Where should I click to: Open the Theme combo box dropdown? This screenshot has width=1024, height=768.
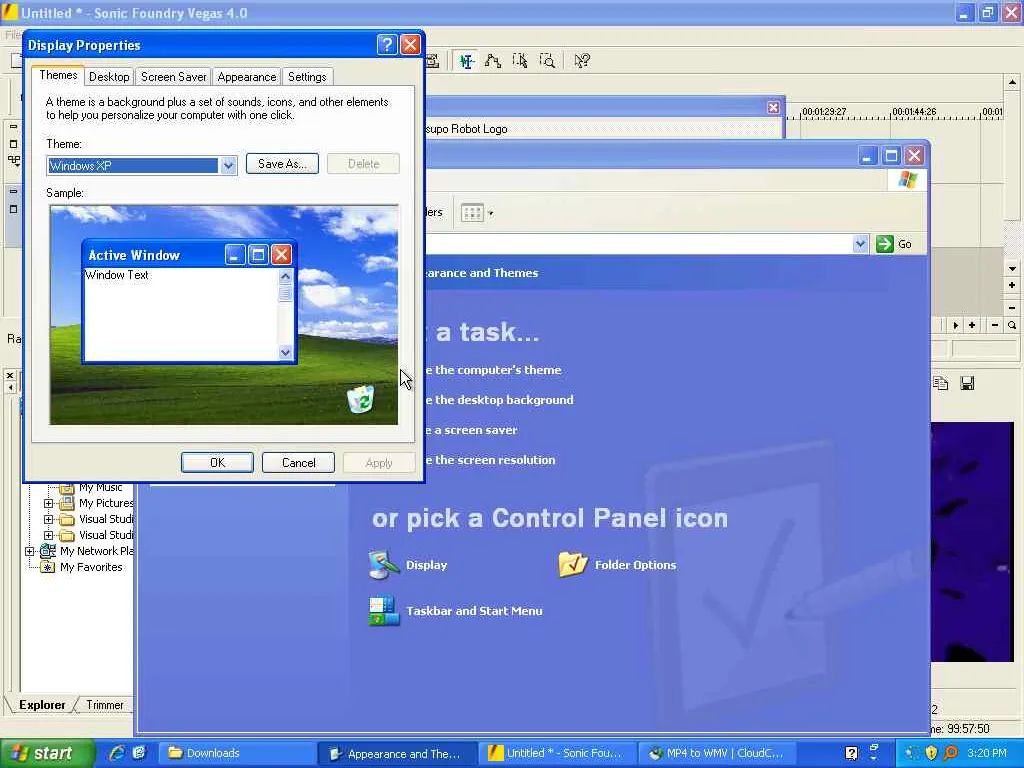[228, 166]
